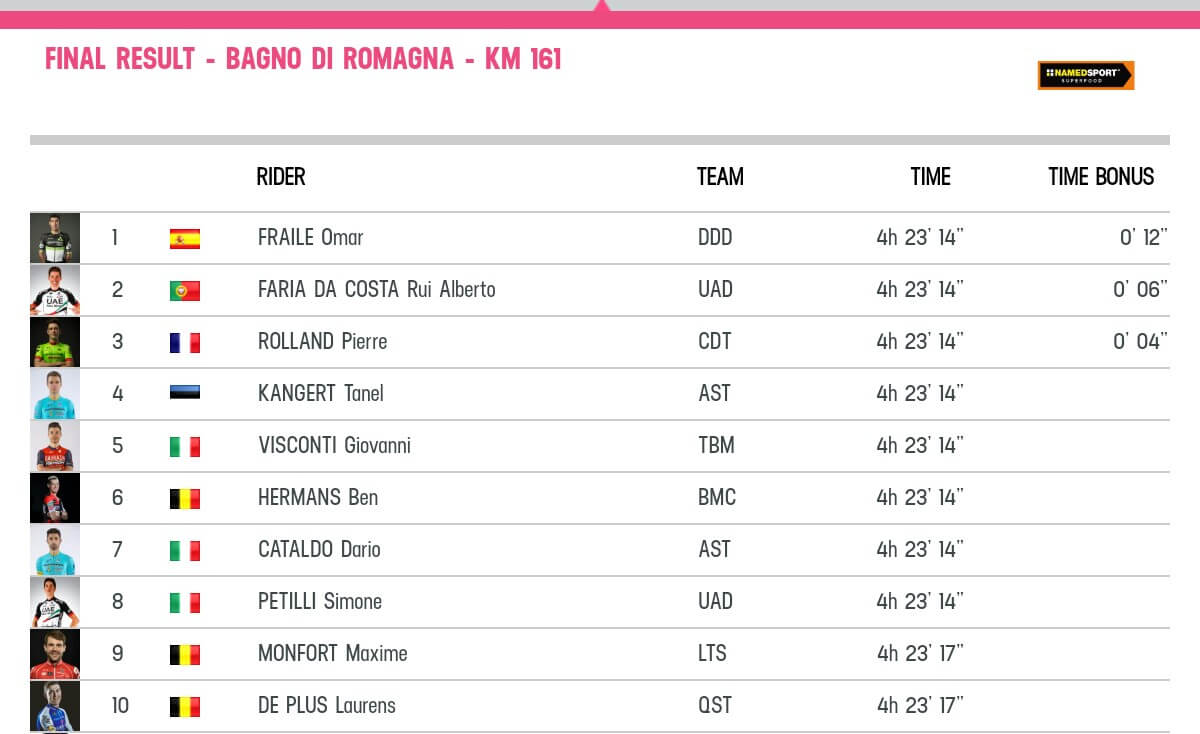Click the TEAM column header
Screen dimensions: 1200x734
(720, 177)
